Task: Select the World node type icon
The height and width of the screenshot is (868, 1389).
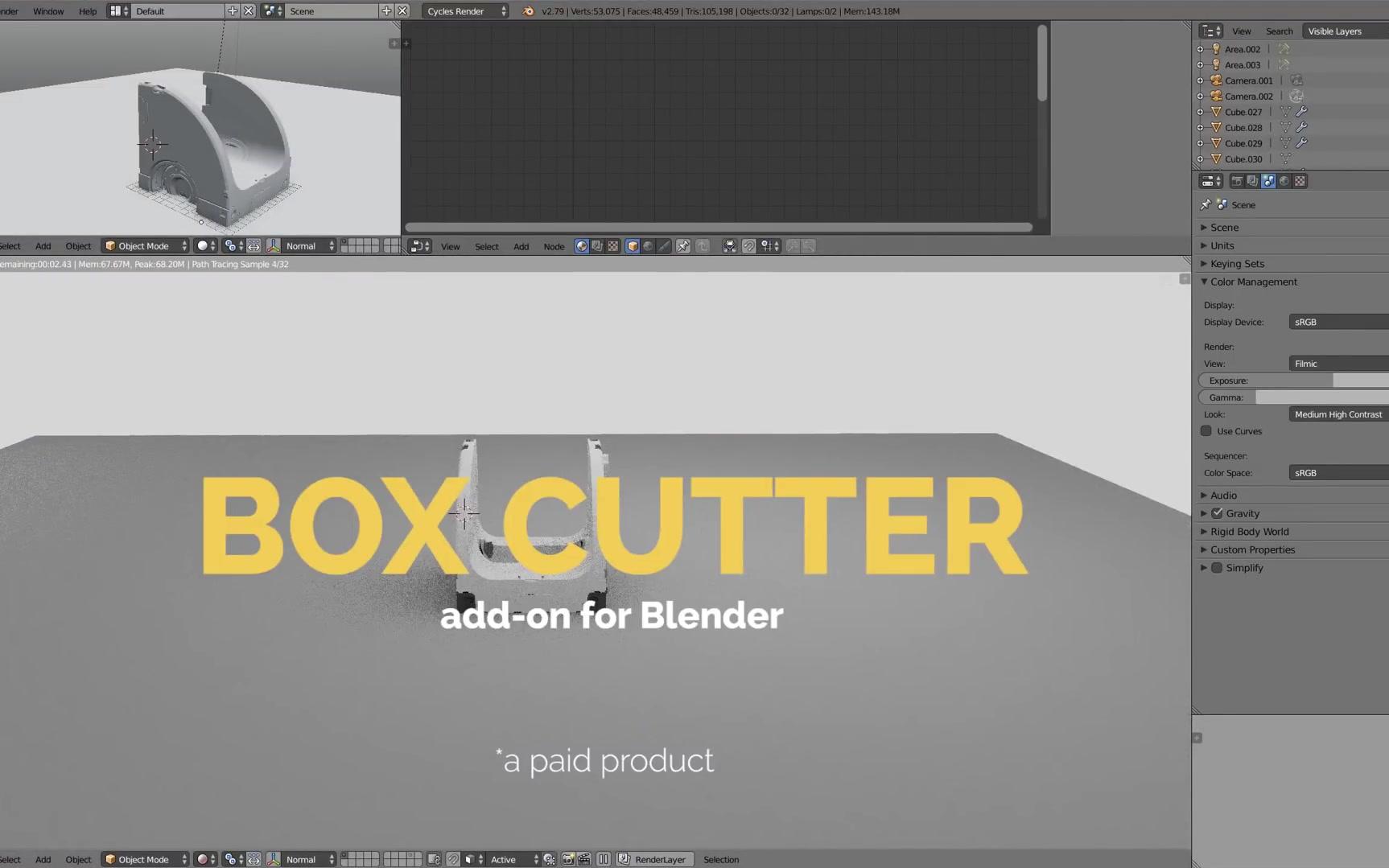Action: pyautogui.click(x=649, y=245)
